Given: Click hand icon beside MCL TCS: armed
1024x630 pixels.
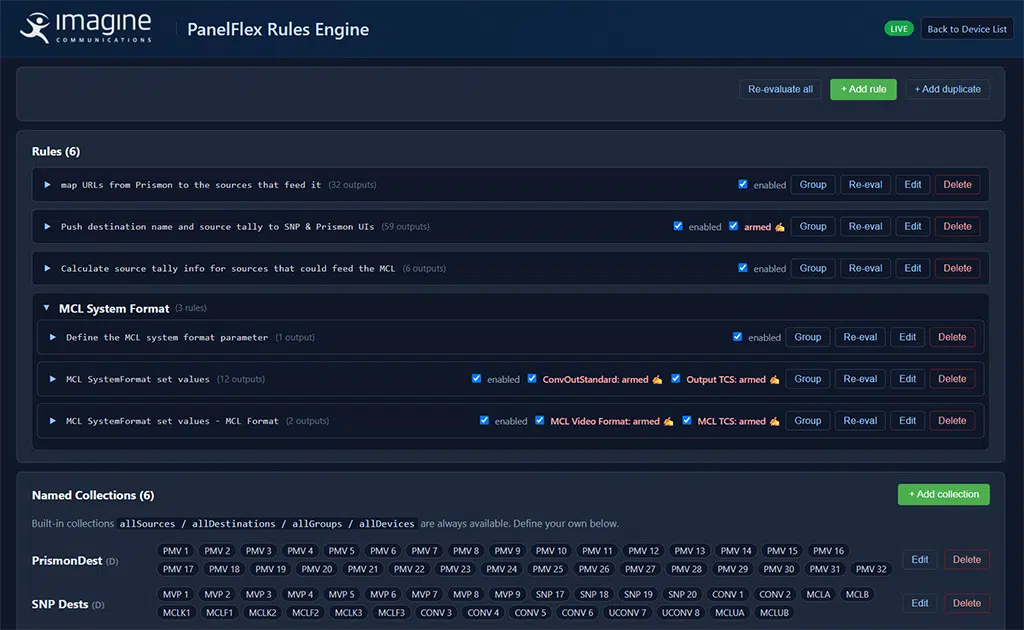Looking at the screenshot, I should [775, 421].
